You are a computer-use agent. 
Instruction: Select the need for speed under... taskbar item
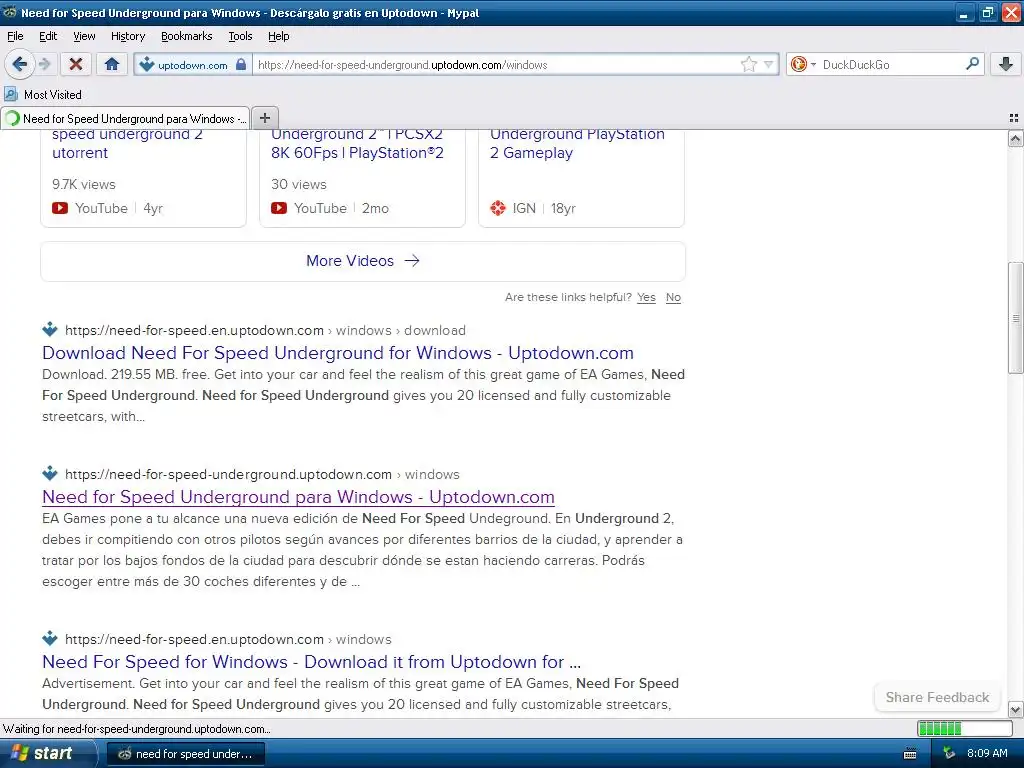click(185, 754)
